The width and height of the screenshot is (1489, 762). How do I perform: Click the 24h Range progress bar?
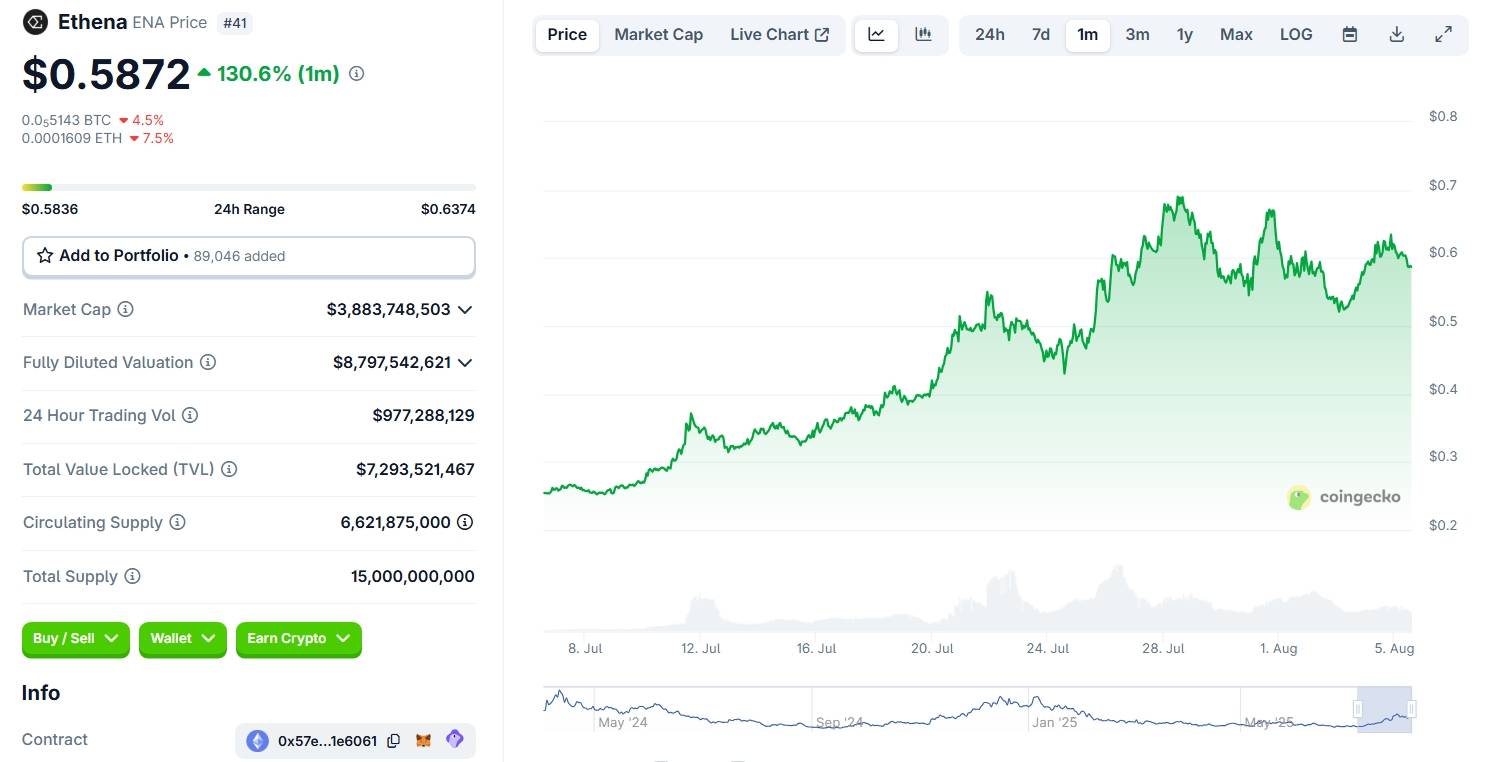coord(249,187)
